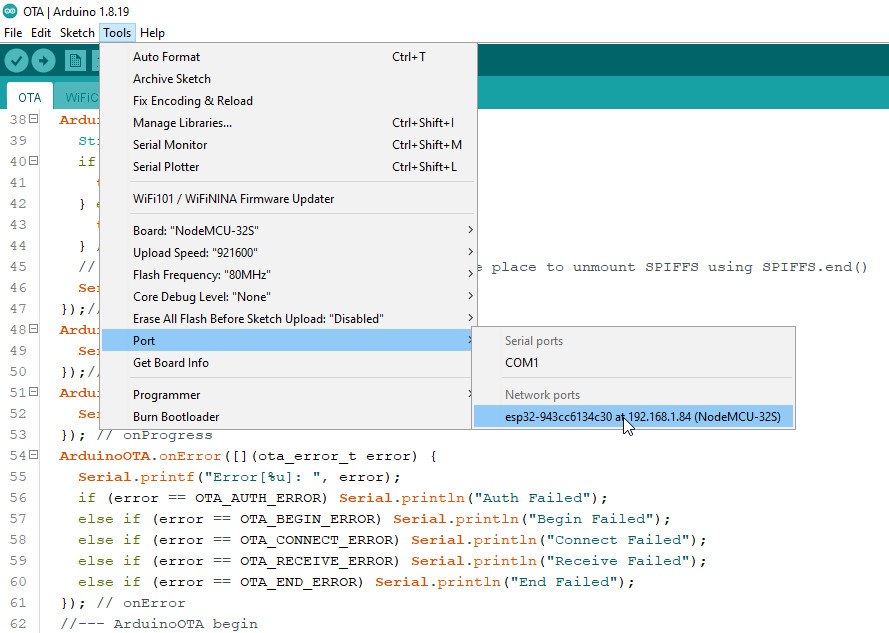The height and width of the screenshot is (633, 889).
Task: Click the "//--- ArduinoOTA begin" comment
Action: [159, 624]
